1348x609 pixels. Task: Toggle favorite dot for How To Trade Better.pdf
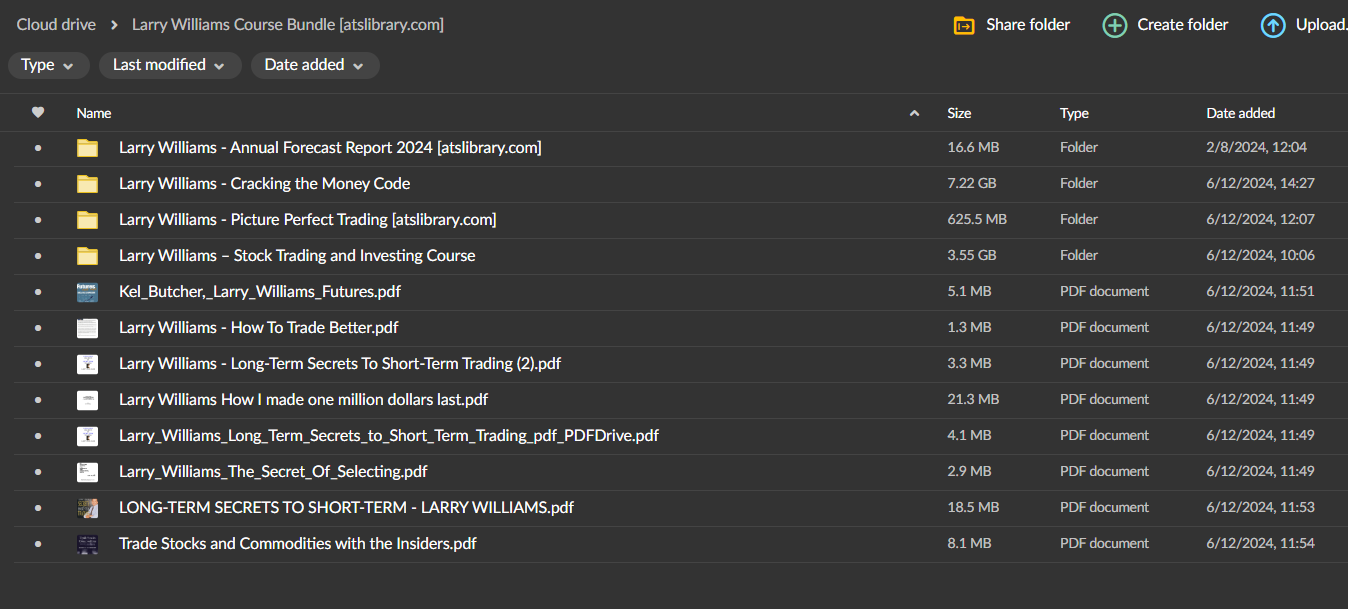click(x=38, y=328)
